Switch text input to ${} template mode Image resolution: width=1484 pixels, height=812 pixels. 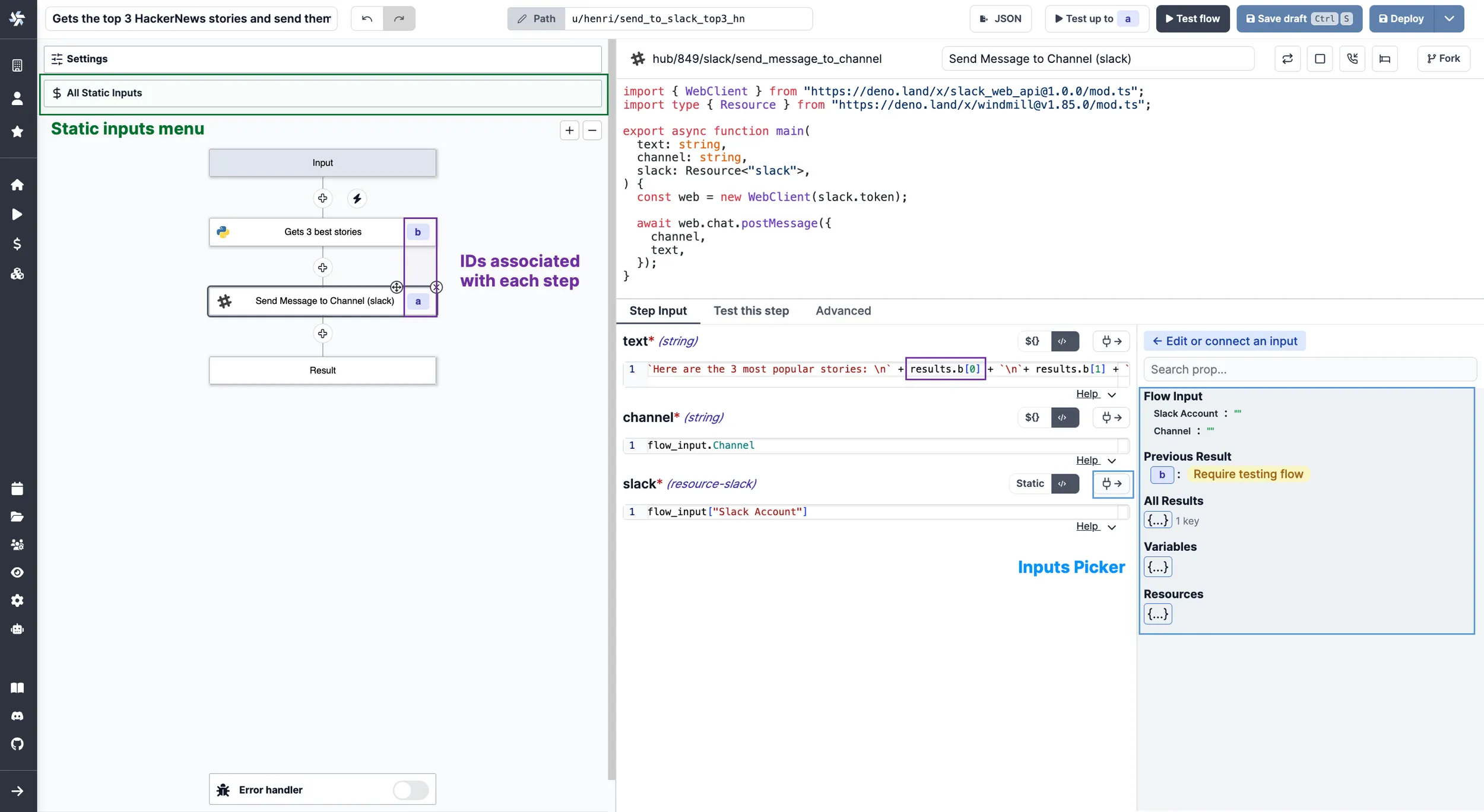click(1032, 341)
